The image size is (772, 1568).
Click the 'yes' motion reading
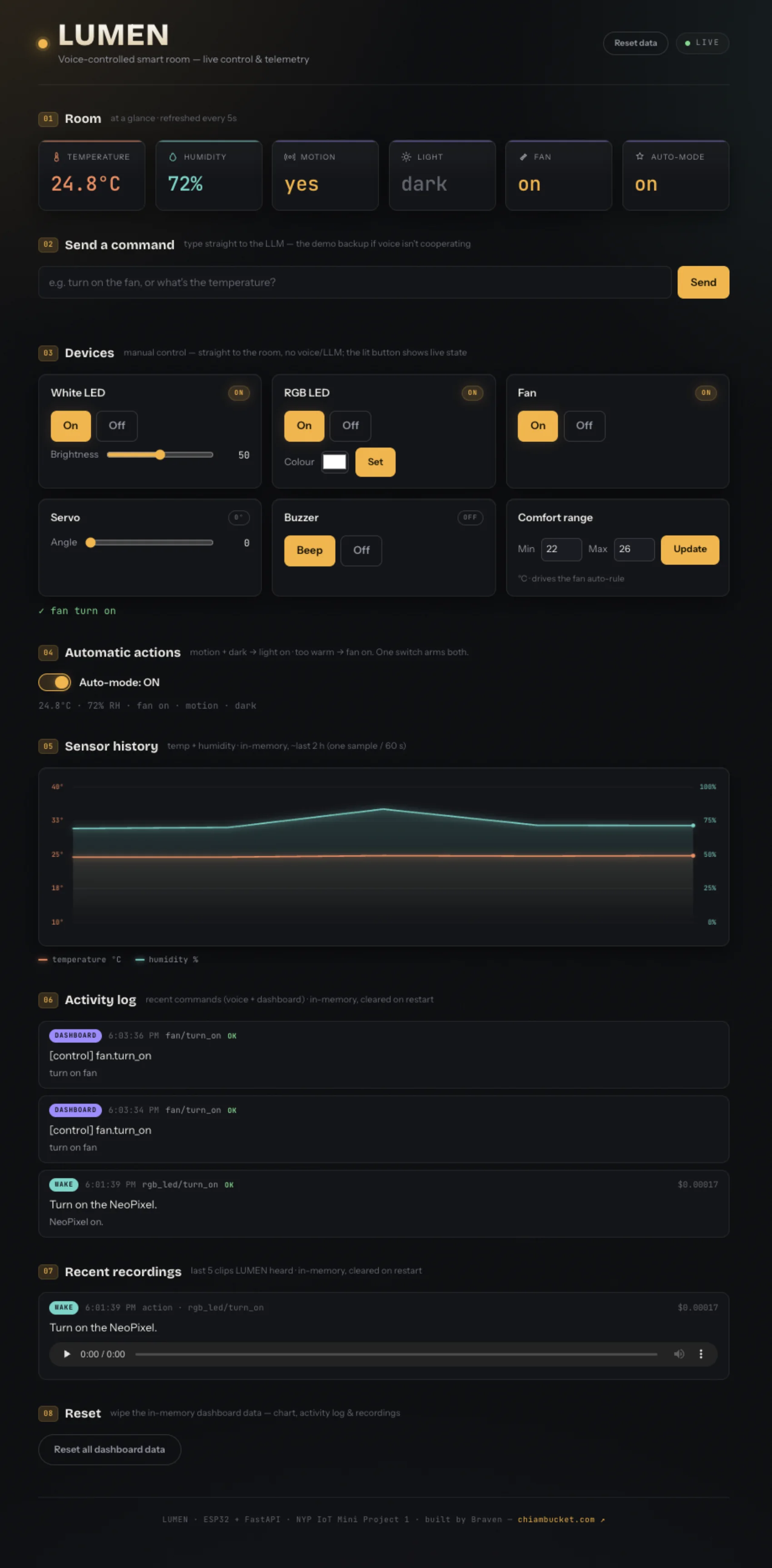tap(302, 184)
